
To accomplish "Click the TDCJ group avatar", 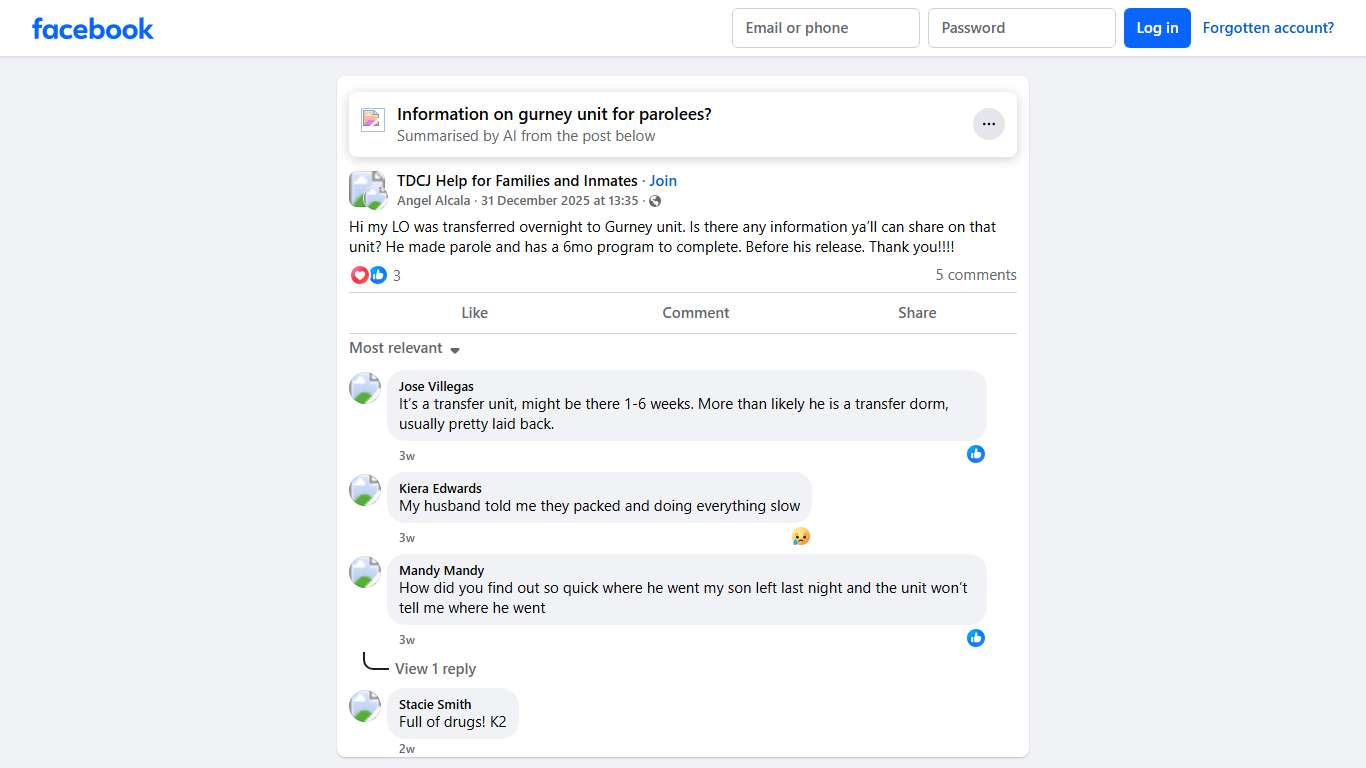I will pos(367,189).
